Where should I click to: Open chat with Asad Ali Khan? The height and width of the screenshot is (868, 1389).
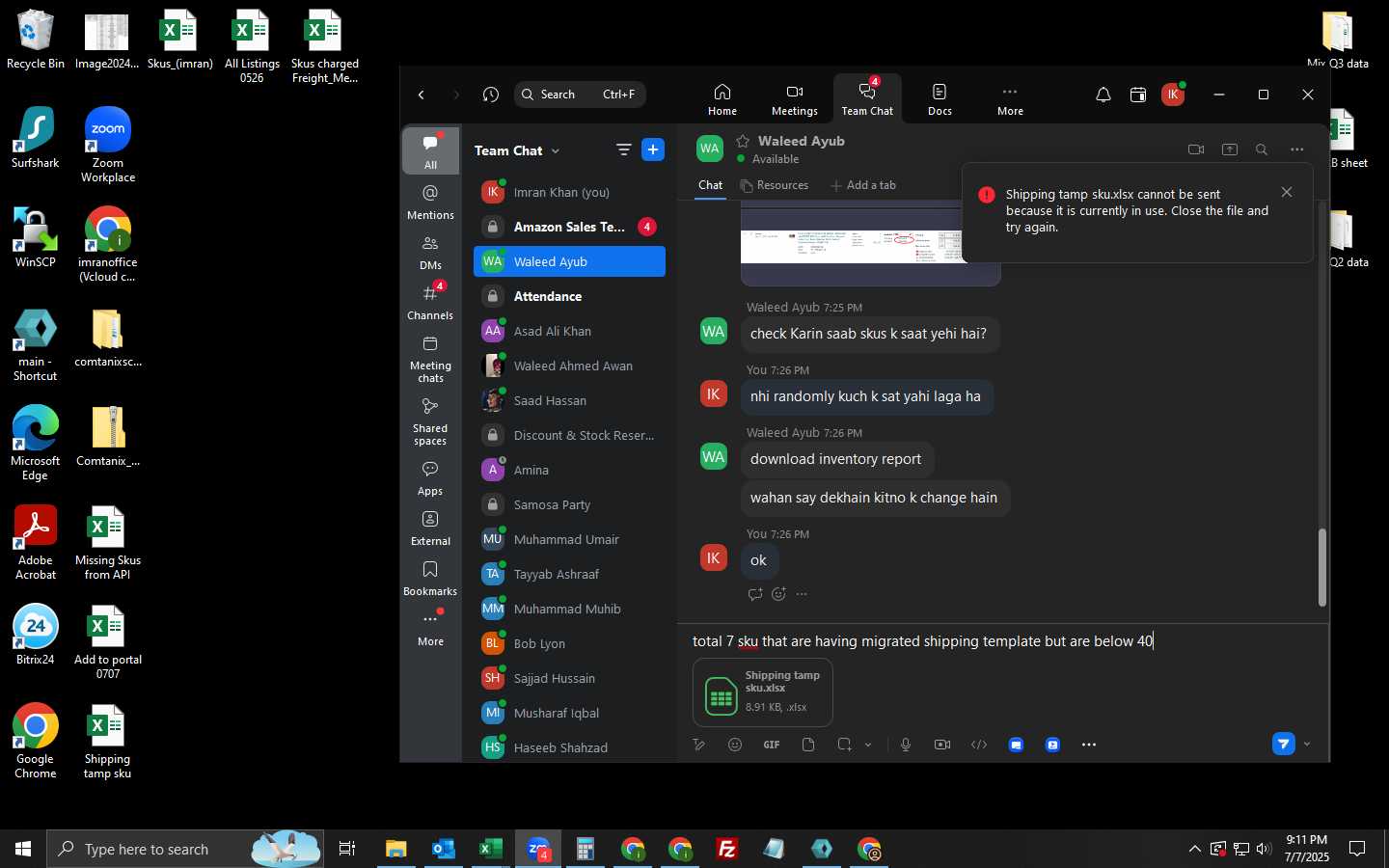(x=569, y=331)
